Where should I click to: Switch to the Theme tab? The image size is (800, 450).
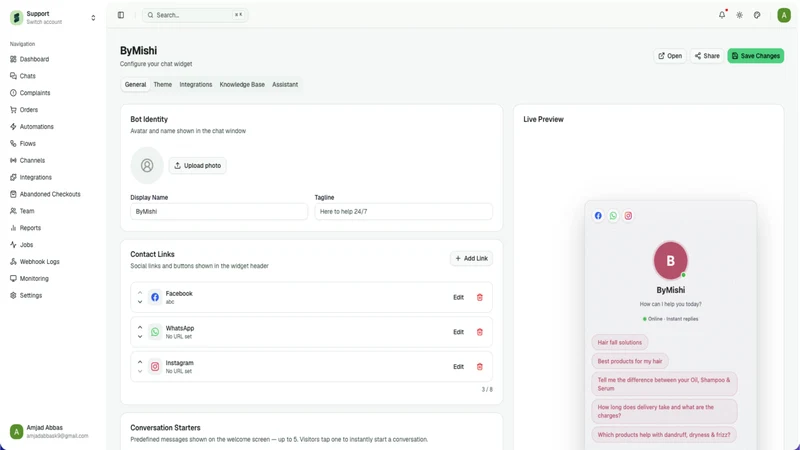[163, 85]
